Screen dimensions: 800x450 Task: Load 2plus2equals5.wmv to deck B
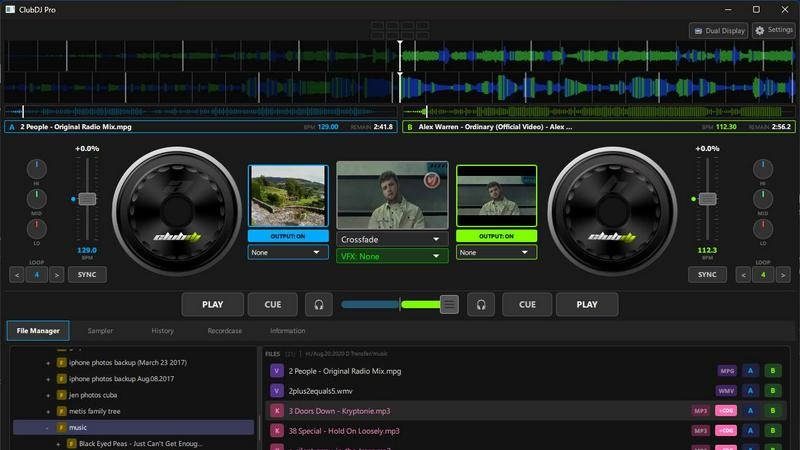coord(772,391)
